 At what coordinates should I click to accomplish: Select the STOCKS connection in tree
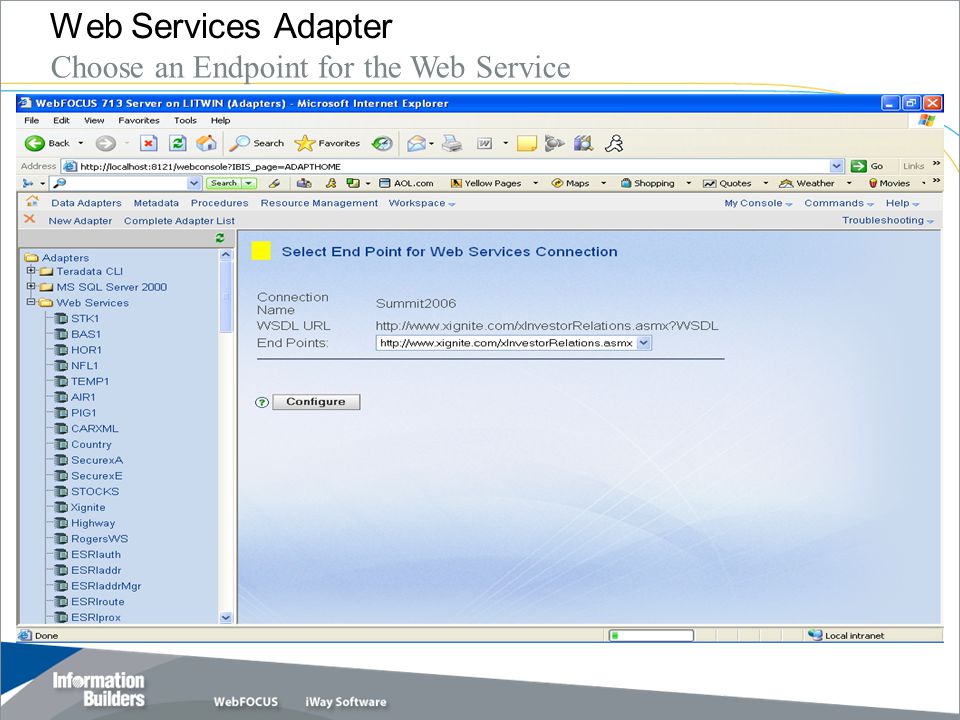(95, 492)
